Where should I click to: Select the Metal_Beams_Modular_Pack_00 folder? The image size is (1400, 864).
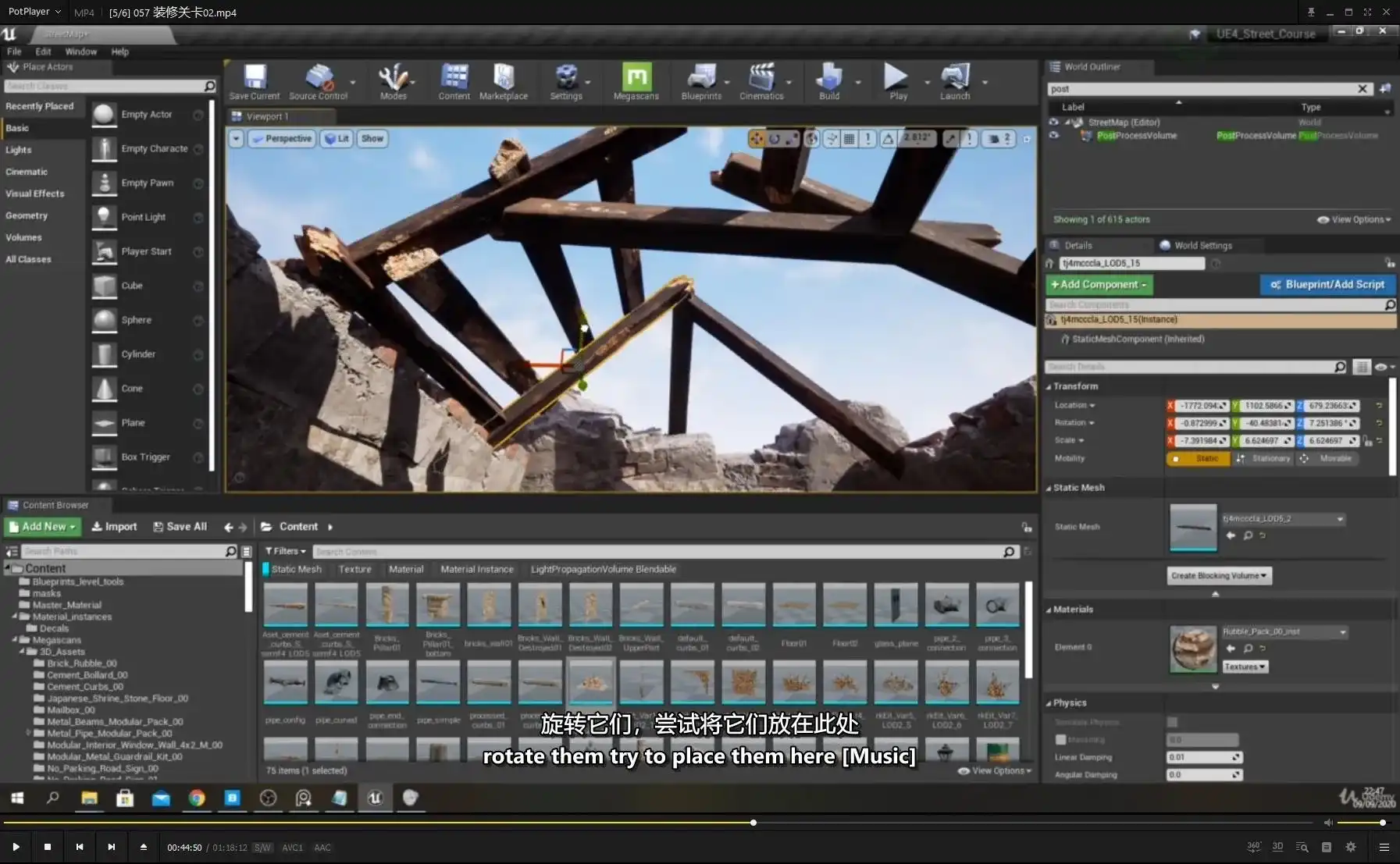pyautogui.click(x=114, y=722)
